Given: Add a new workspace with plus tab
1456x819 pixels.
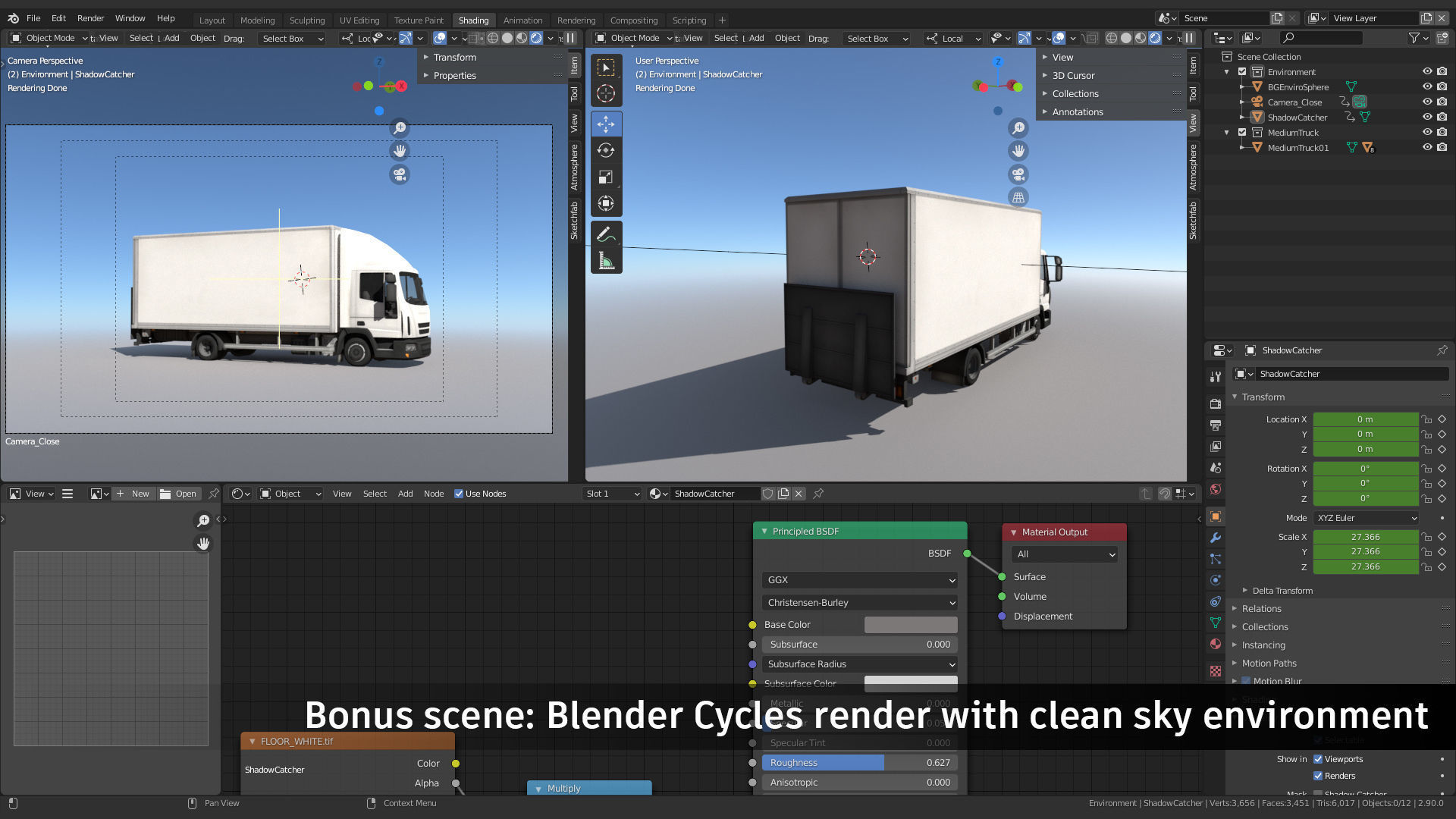Looking at the screenshot, I should pyautogui.click(x=722, y=20).
